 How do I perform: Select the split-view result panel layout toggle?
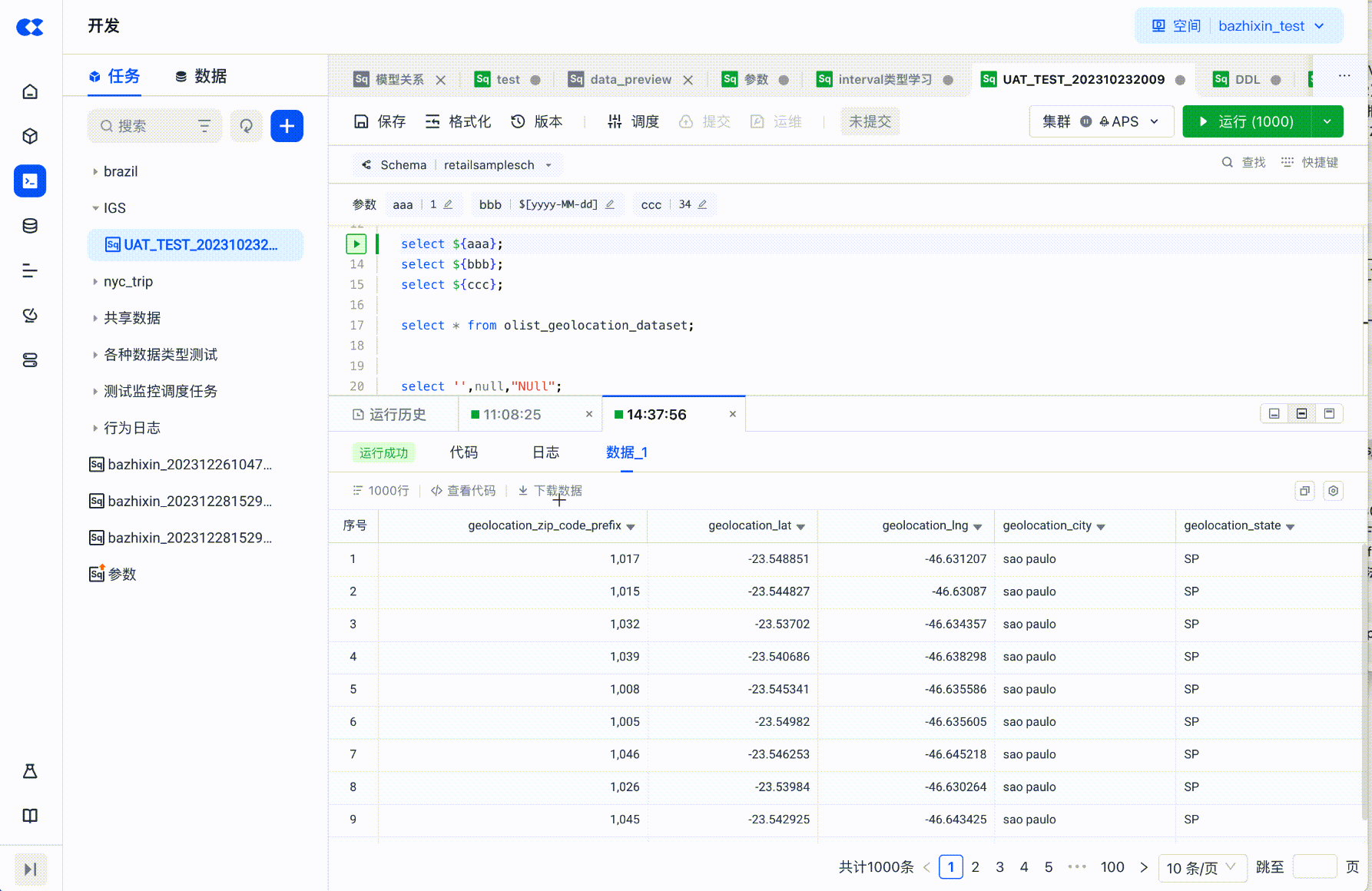(x=1301, y=414)
